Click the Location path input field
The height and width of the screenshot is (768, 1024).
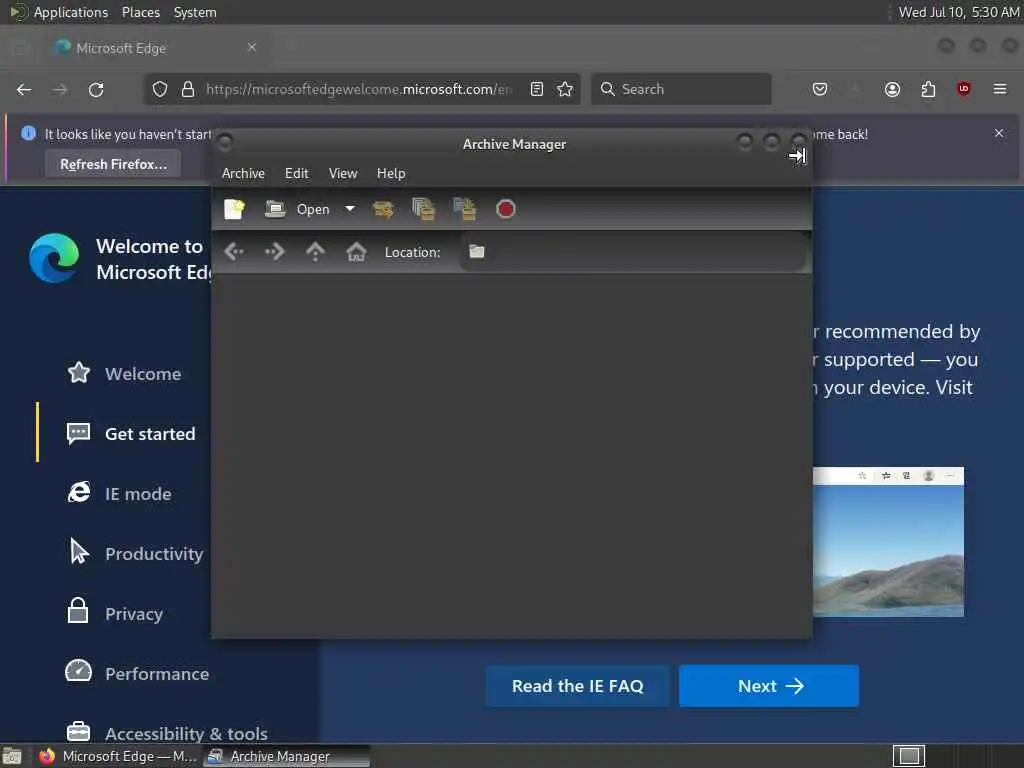tap(633, 251)
